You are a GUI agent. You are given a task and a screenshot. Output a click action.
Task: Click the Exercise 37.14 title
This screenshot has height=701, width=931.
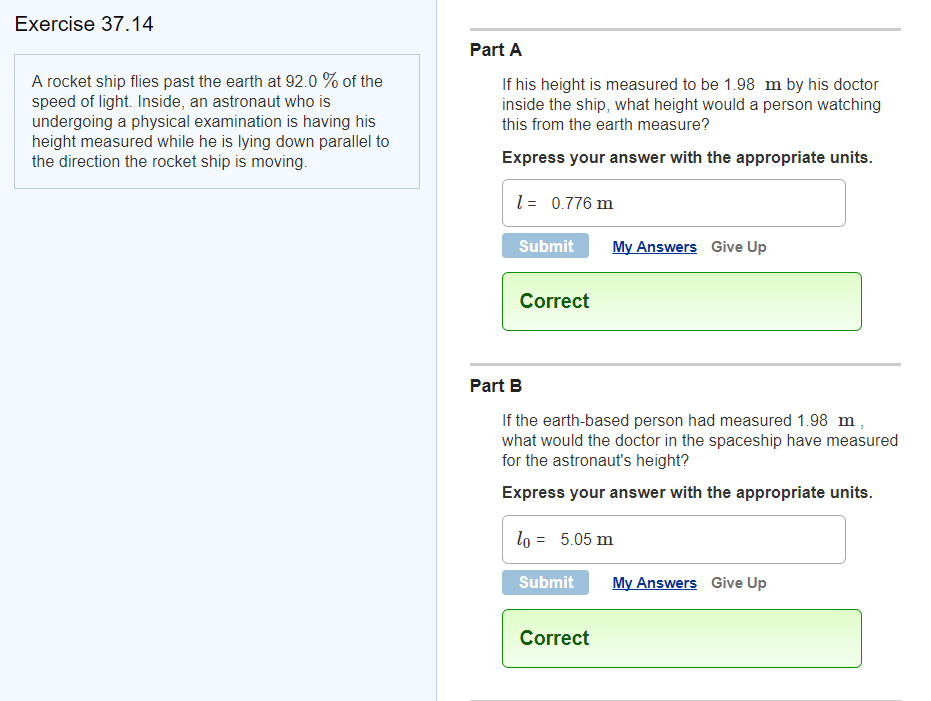(84, 24)
